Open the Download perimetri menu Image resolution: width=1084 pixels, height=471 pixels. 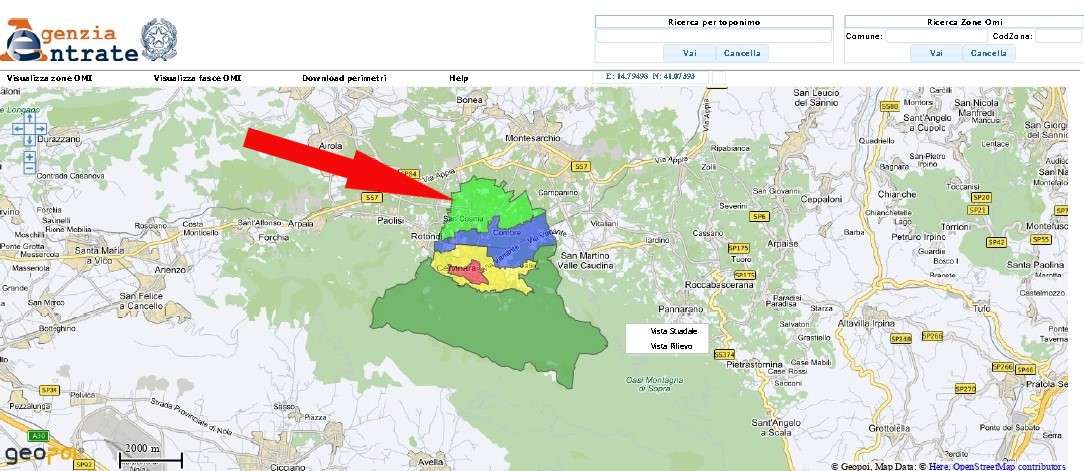[x=344, y=78]
